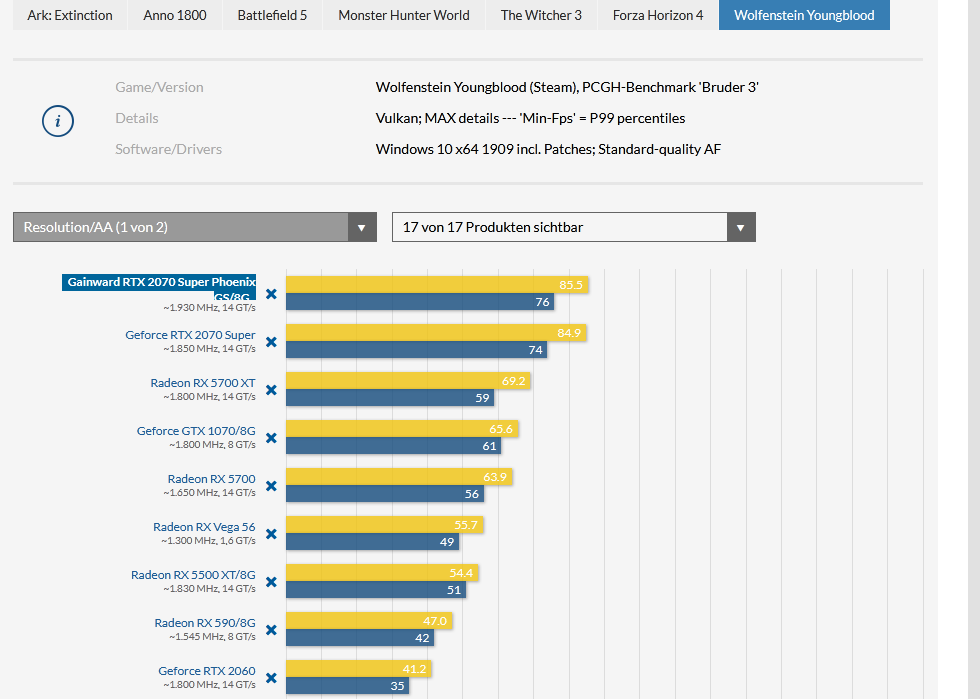Click the blue 61 bar
The height and width of the screenshot is (699, 980).
(394, 446)
